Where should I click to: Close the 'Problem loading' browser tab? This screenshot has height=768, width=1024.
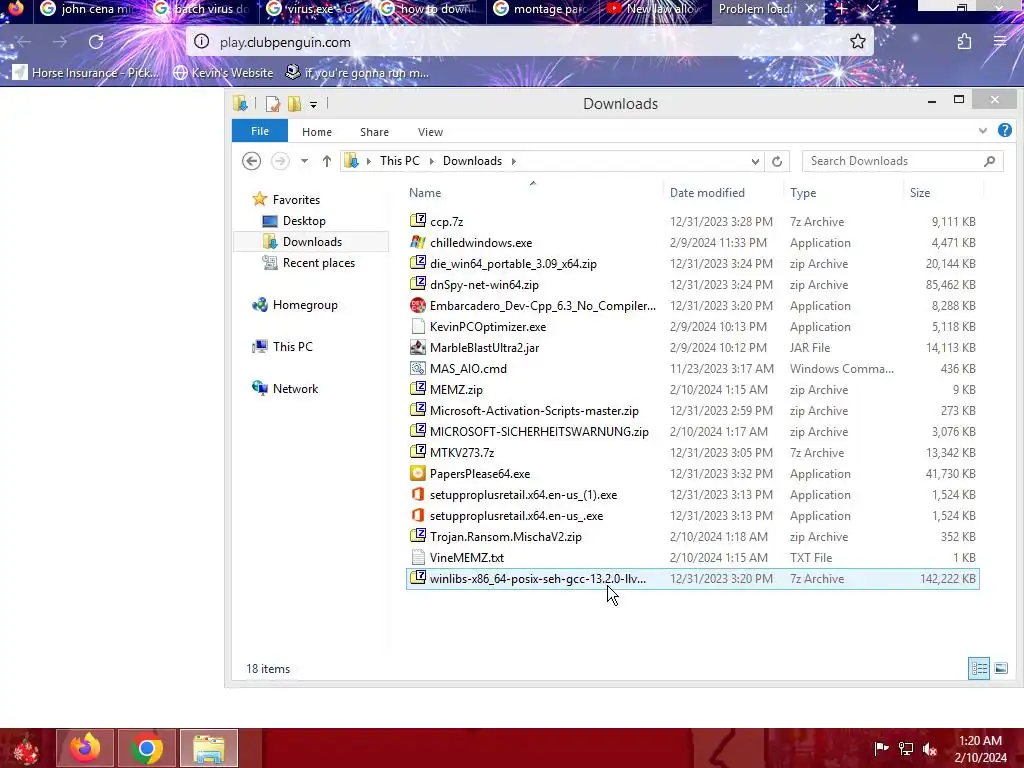[x=810, y=8]
